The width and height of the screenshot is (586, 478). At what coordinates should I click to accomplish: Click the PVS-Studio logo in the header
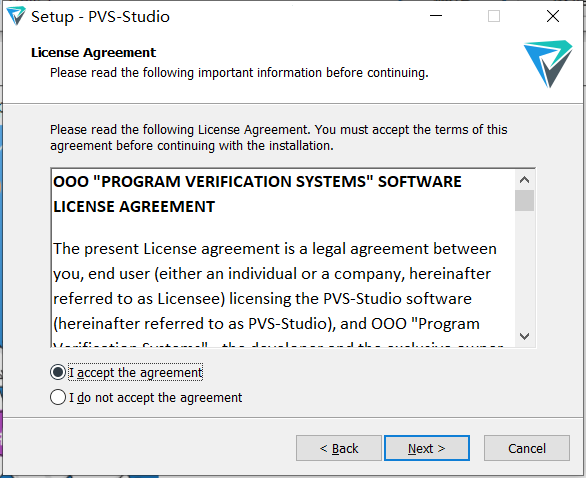pos(548,64)
